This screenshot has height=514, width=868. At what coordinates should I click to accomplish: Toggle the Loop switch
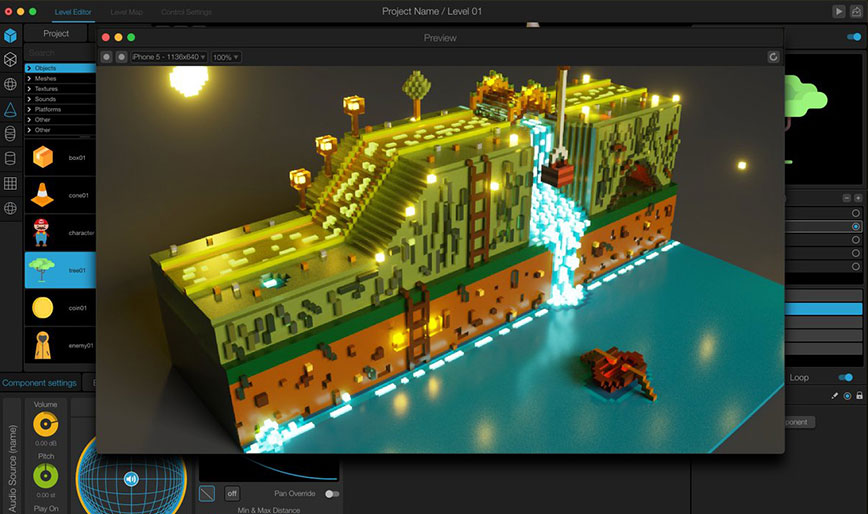click(845, 377)
